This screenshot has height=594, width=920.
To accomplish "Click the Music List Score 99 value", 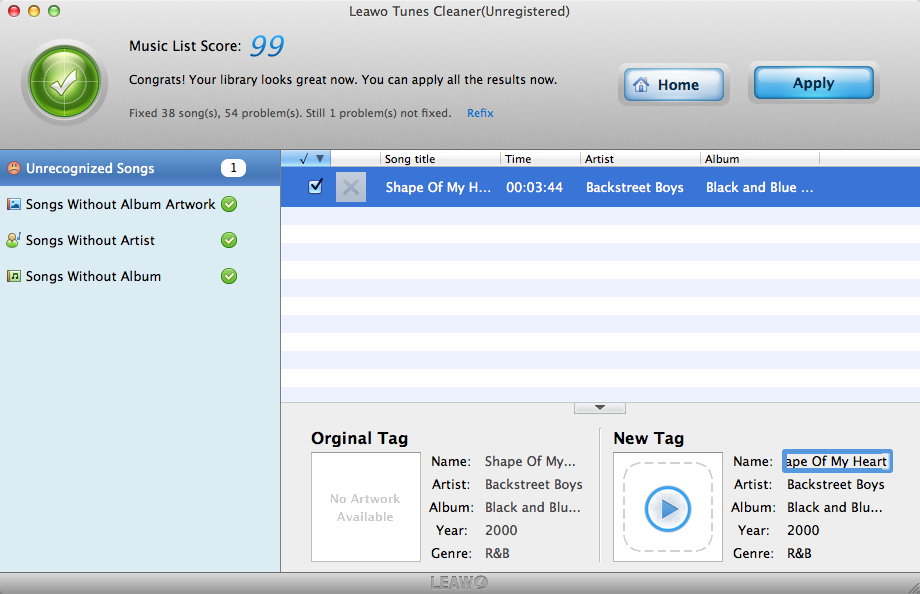I will [267, 46].
